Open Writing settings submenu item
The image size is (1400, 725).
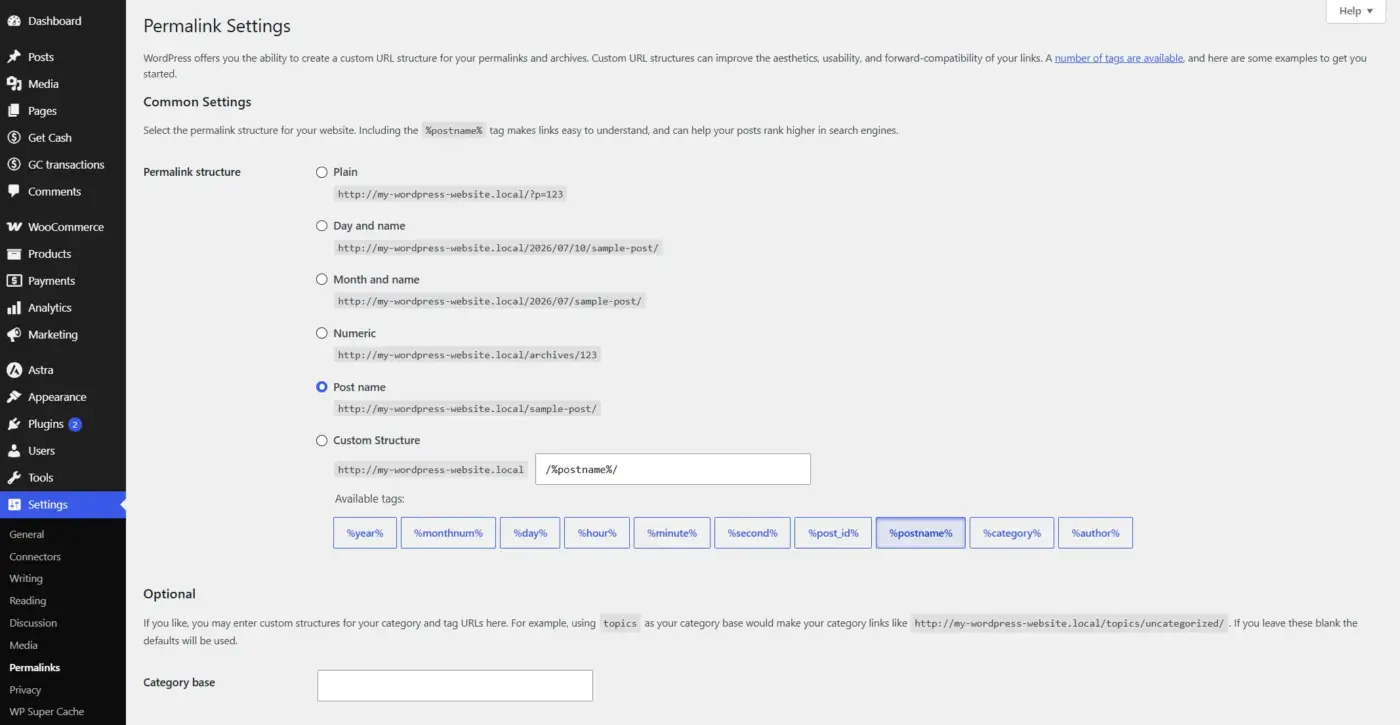pyautogui.click(x=26, y=579)
